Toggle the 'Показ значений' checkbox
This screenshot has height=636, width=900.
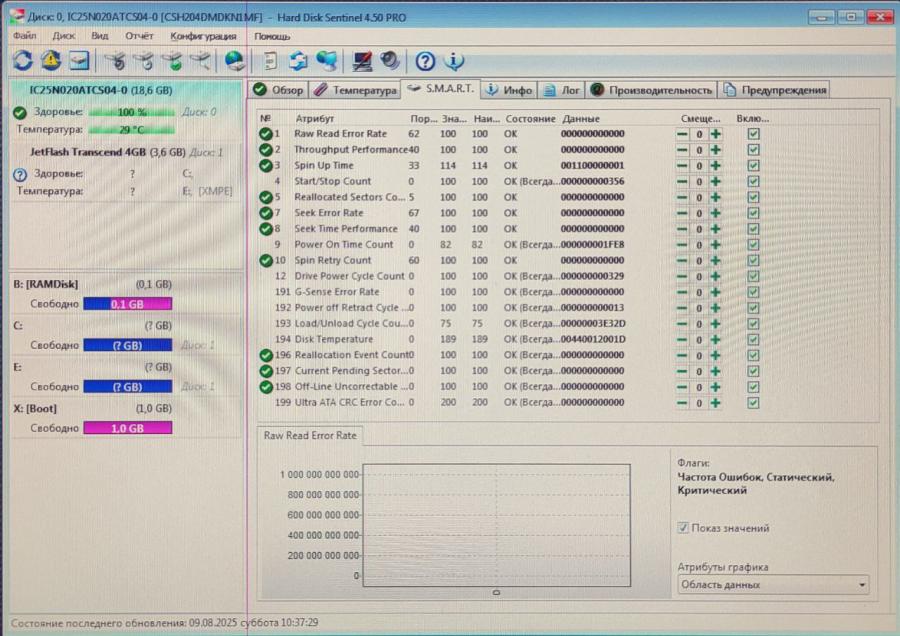[684, 528]
